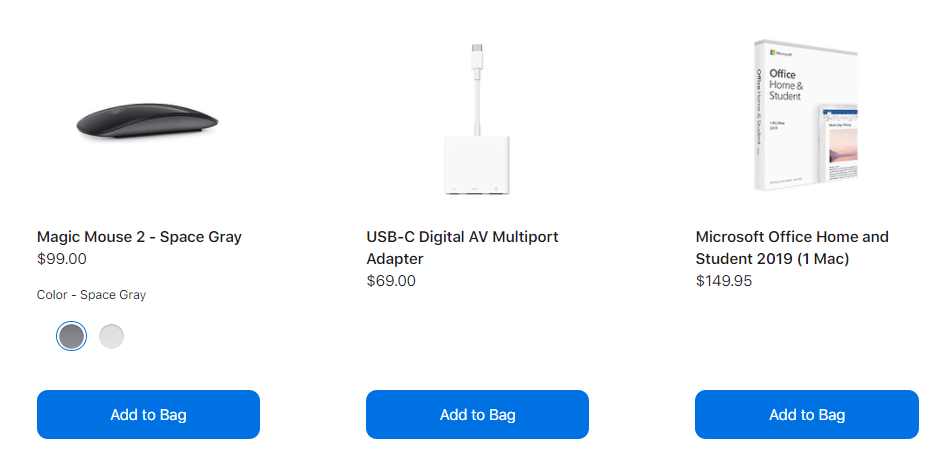This screenshot has height=465, width=952.
Task: Open the Magic Mouse 2 - Space Gray title link
Action: click(x=139, y=237)
